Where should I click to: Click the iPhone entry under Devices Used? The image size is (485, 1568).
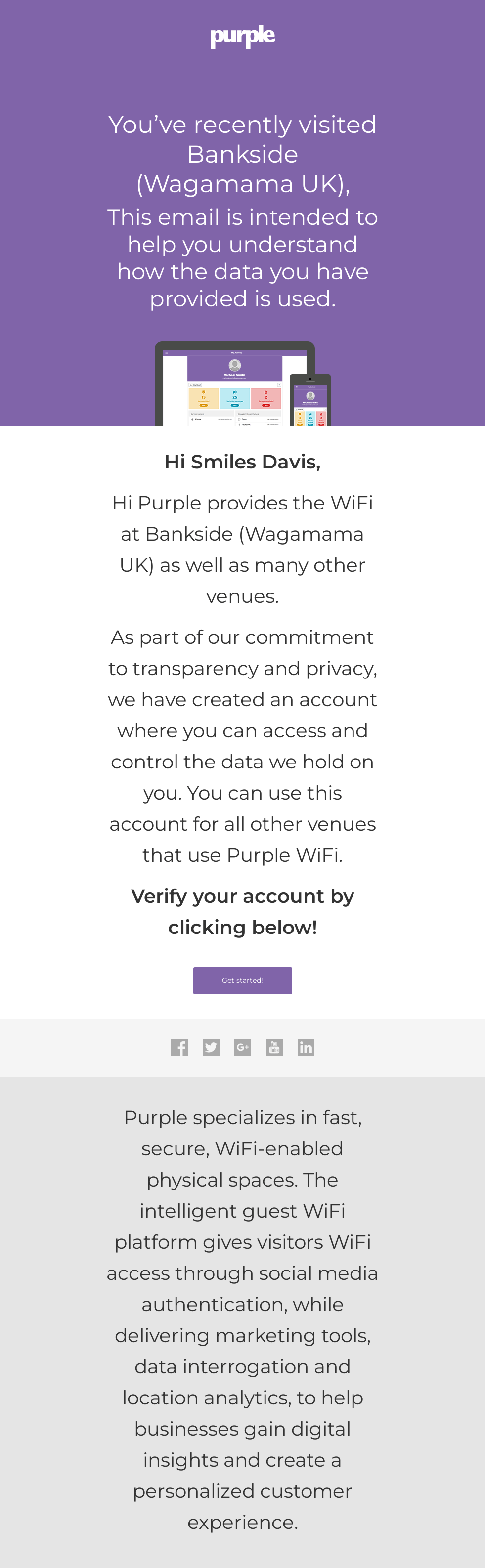[x=198, y=420]
